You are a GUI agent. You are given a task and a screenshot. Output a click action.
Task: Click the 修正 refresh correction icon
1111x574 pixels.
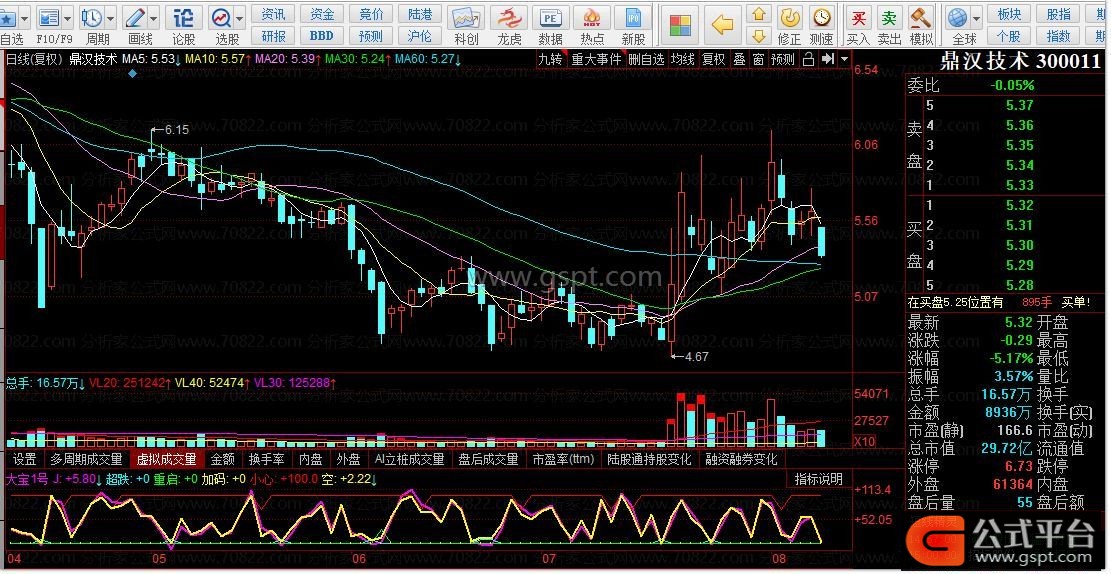coord(789,18)
